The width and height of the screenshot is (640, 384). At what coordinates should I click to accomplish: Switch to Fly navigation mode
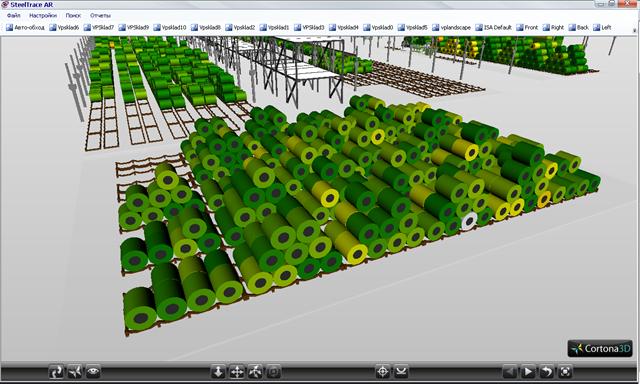tap(75, 372)
